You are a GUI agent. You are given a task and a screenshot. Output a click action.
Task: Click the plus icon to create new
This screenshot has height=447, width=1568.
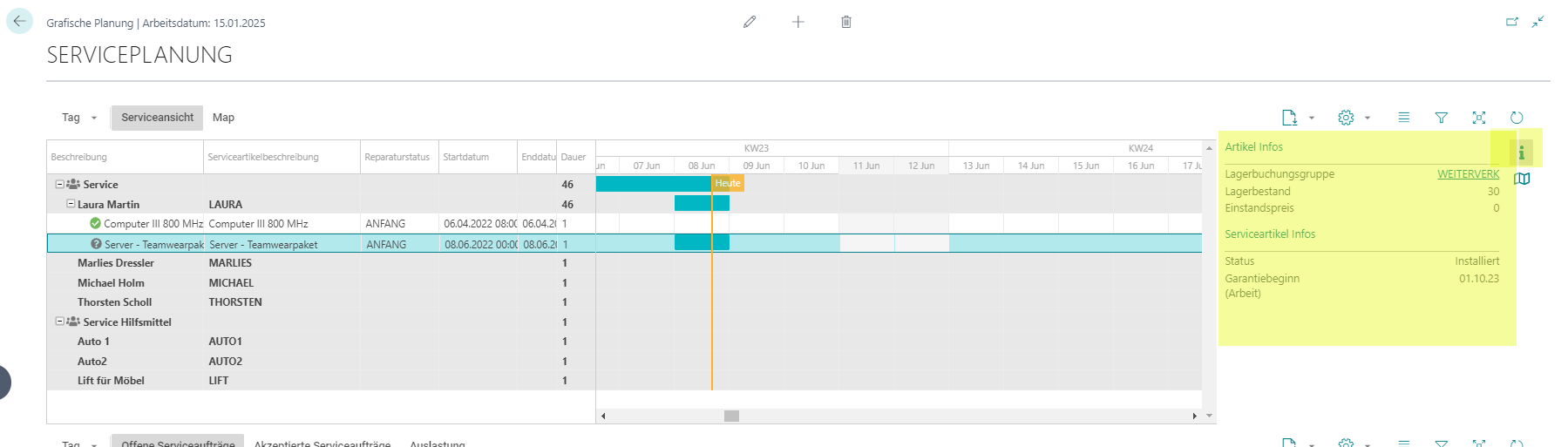click(x=798, y=22)
